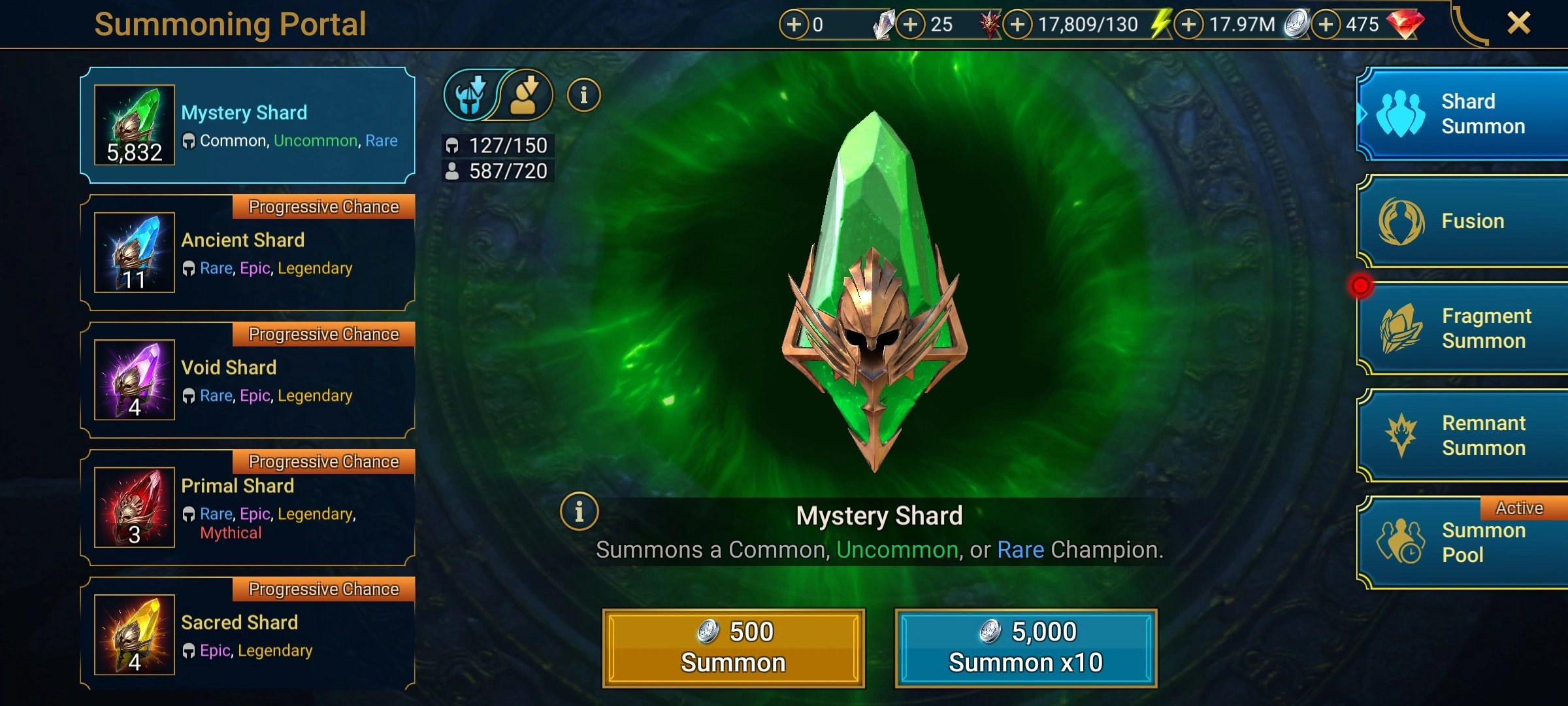Add silver using the plus icon
Image resolution: width=1568 pixels, height=706 pixels.
(1188, 25)
